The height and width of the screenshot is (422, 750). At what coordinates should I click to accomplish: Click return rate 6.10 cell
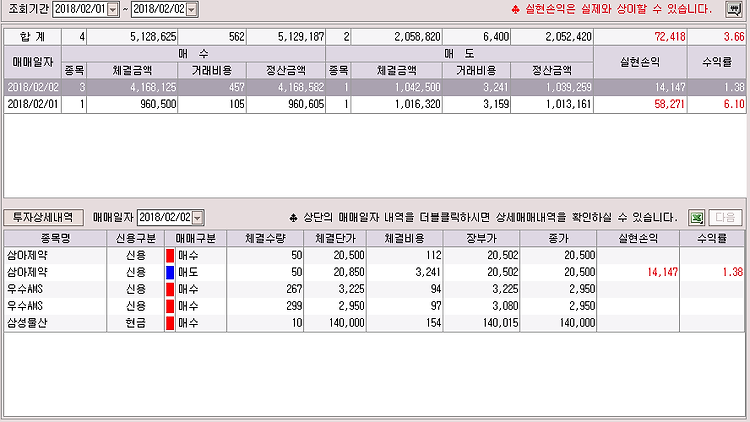point(717,104)
